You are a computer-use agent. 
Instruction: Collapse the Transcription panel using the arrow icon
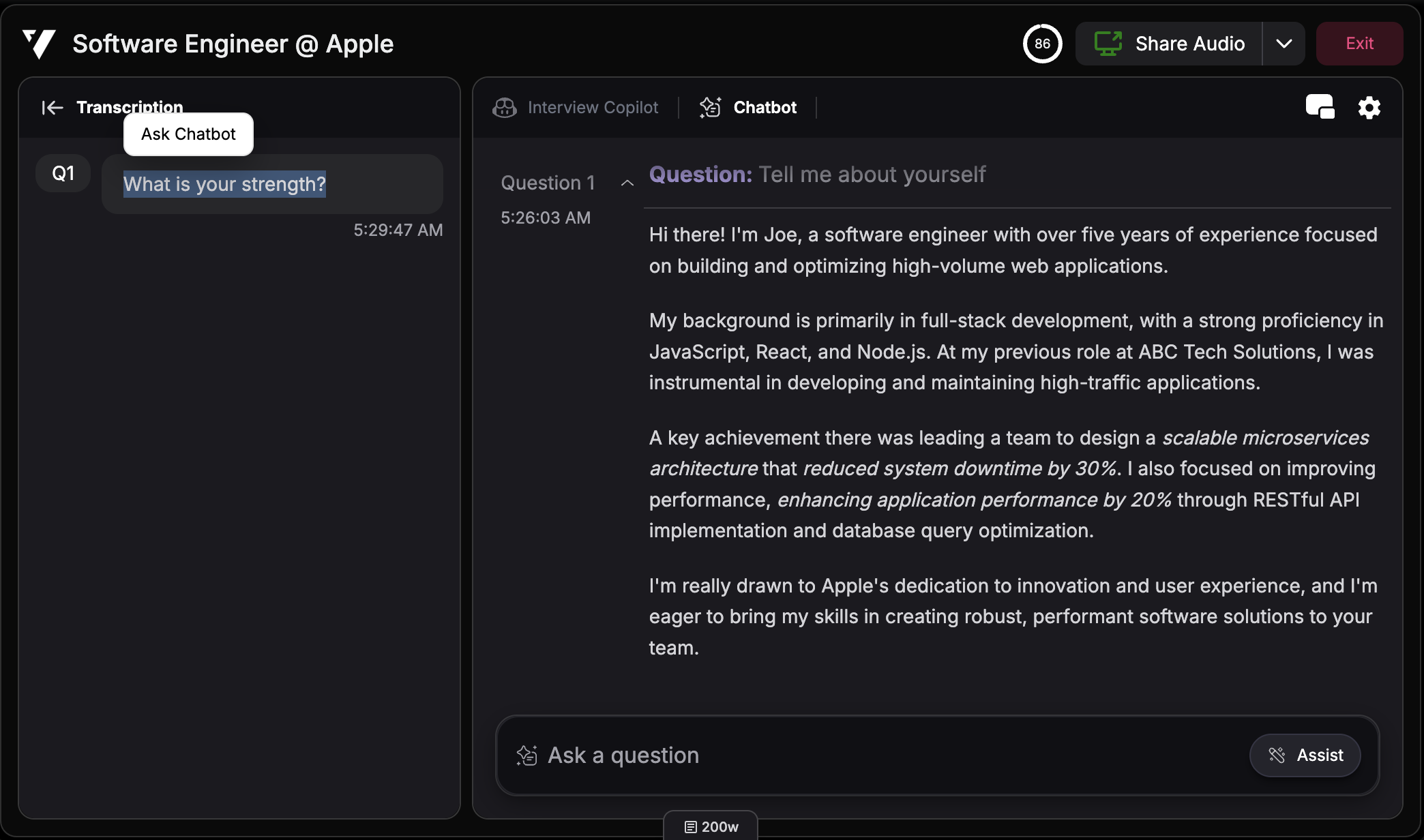pyautogui.click(x=53, y=107)
